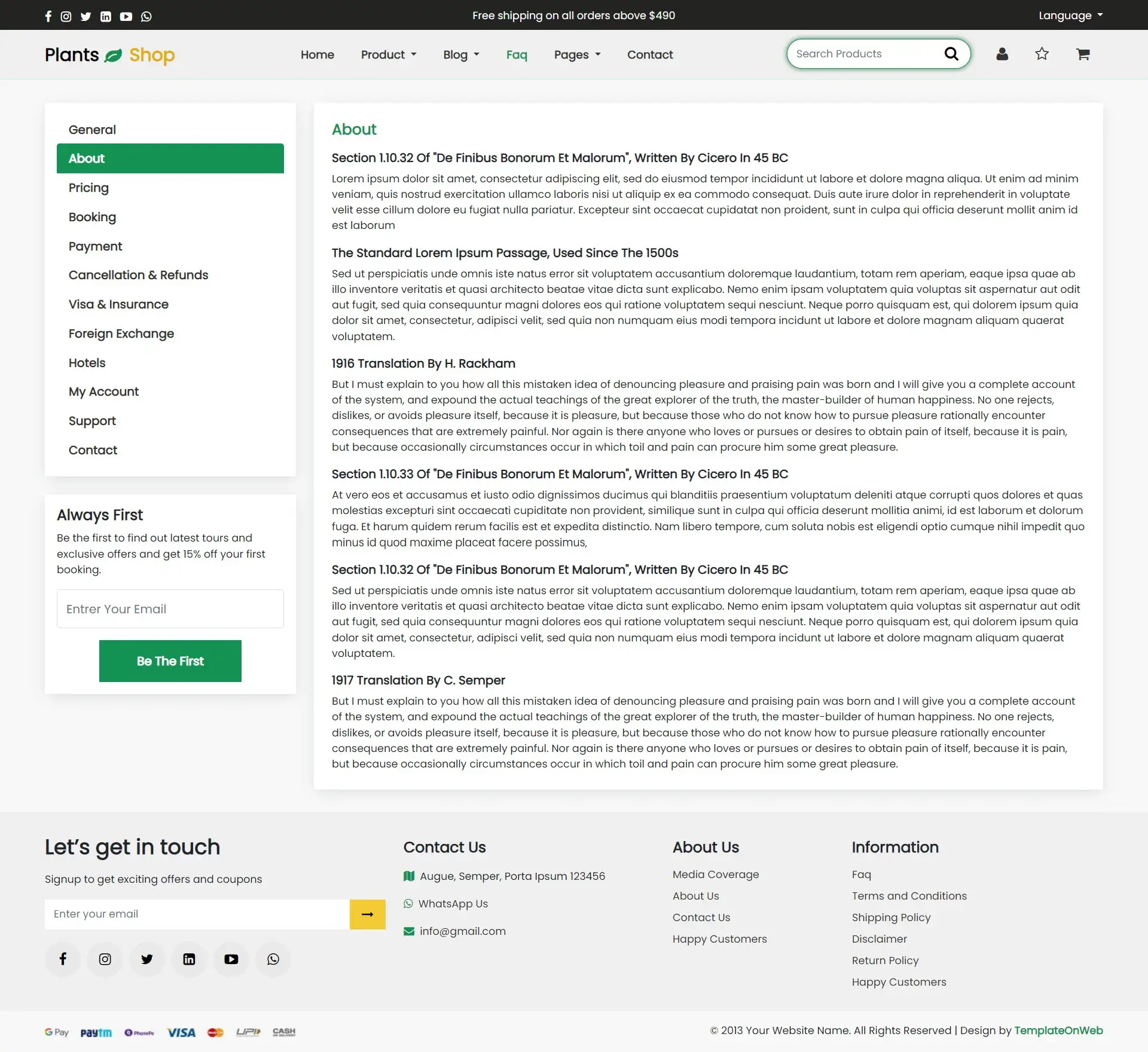
Task: Open the shopping cart icon
Action: [x=1083, y=54]
